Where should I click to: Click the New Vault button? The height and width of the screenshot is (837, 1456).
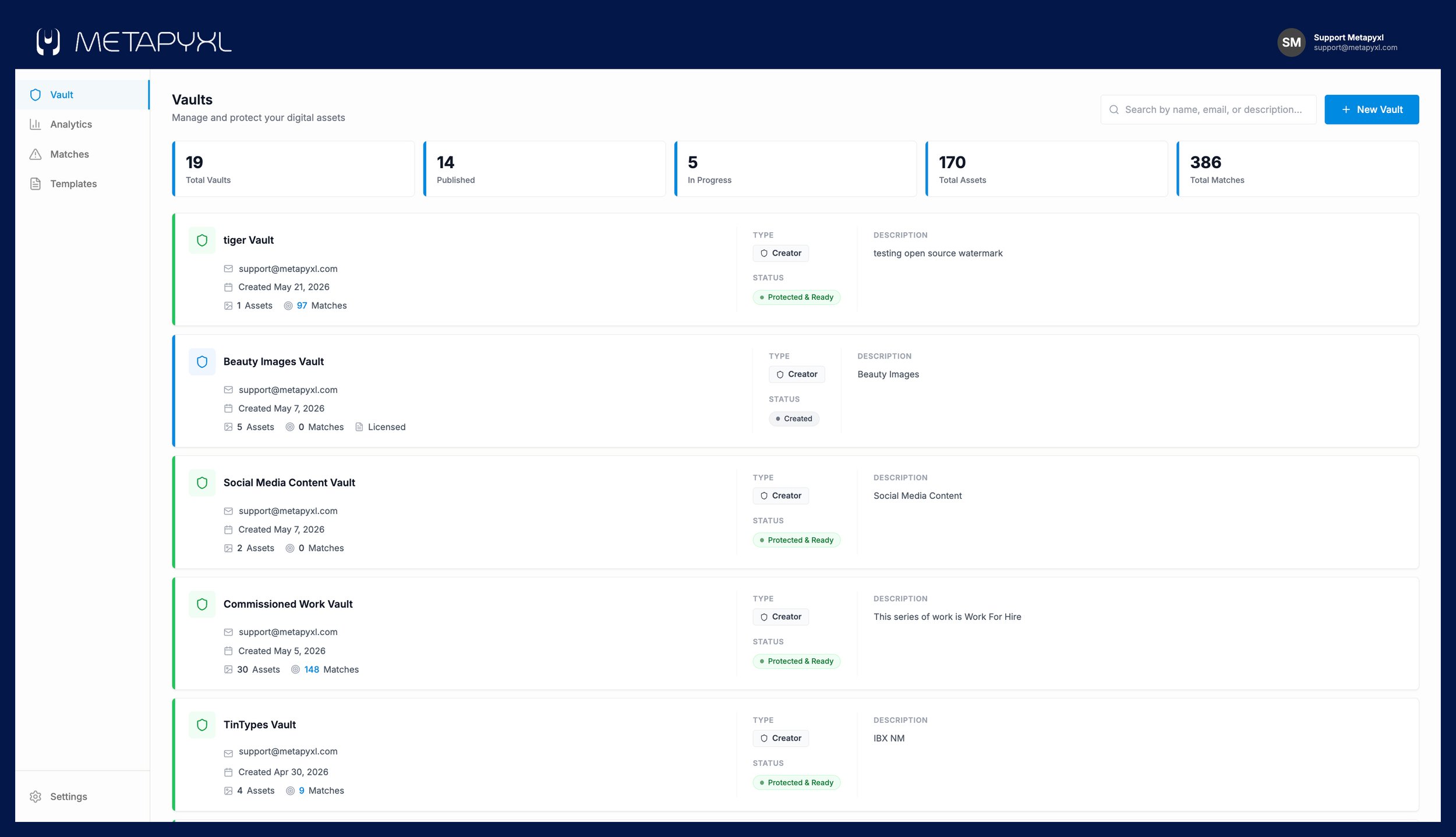[x=1372, y=109]
